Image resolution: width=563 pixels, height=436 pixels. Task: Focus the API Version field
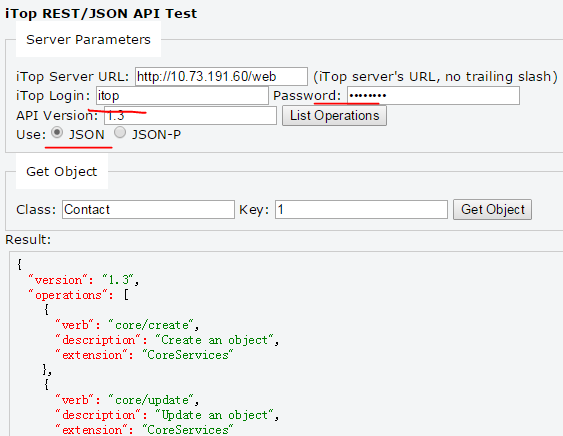(x=190, y=116)
